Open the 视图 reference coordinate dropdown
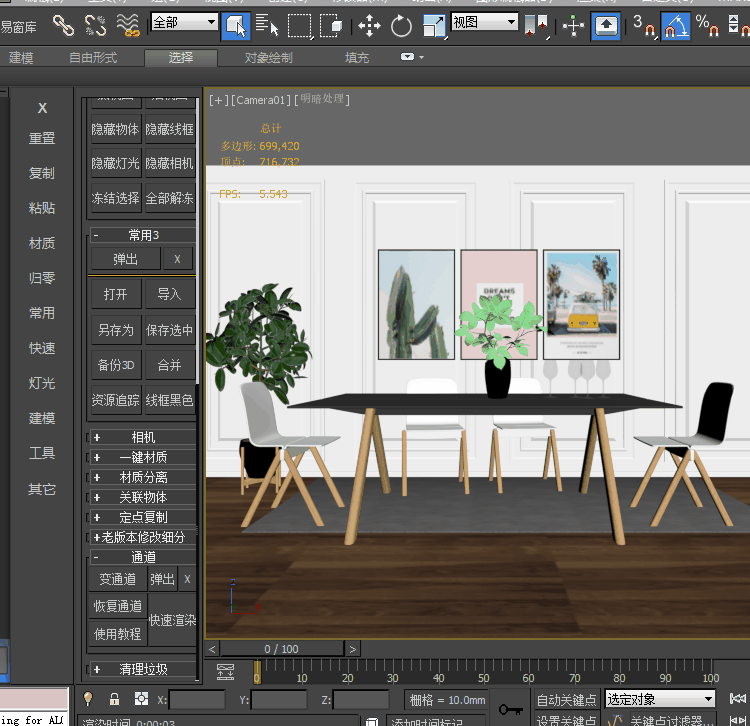 [485, 22]
